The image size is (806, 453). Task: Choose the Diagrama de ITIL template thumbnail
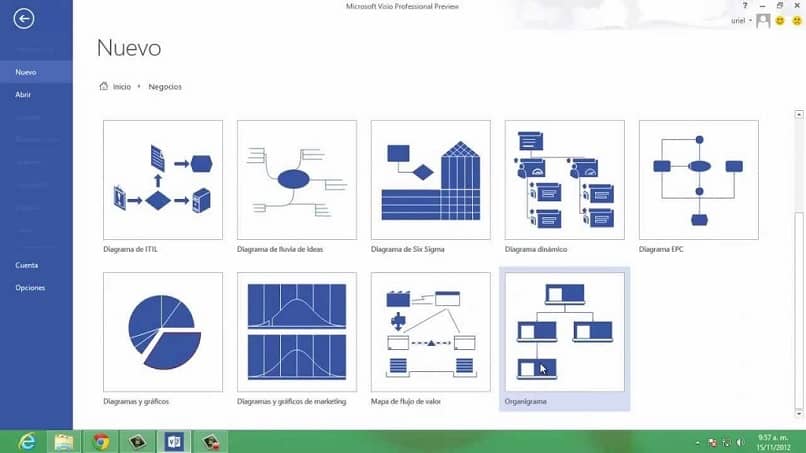pyautogui.click(x=163, y=180)
